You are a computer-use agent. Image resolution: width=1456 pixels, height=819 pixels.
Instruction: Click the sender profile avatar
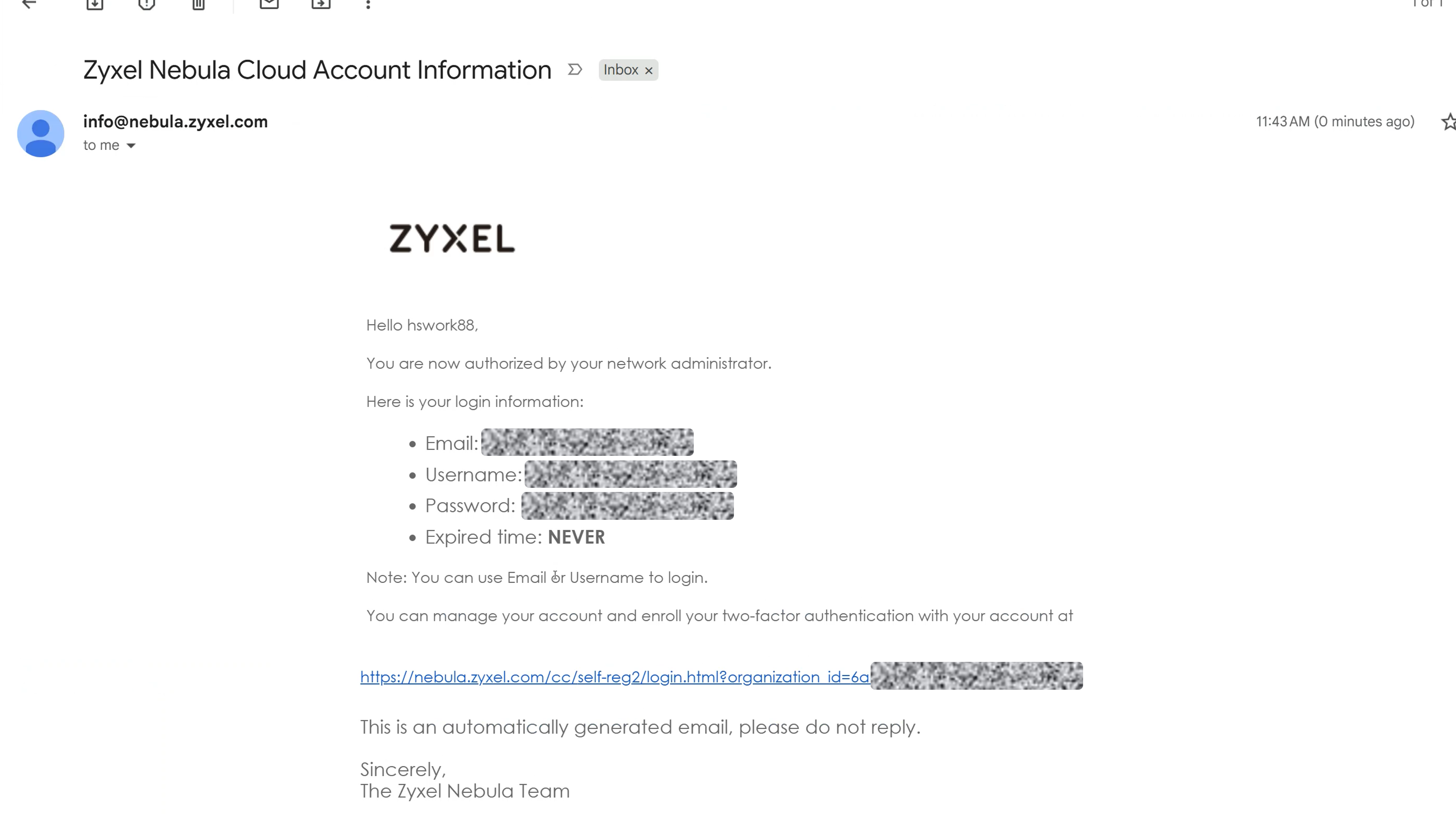tap(41, 134)
